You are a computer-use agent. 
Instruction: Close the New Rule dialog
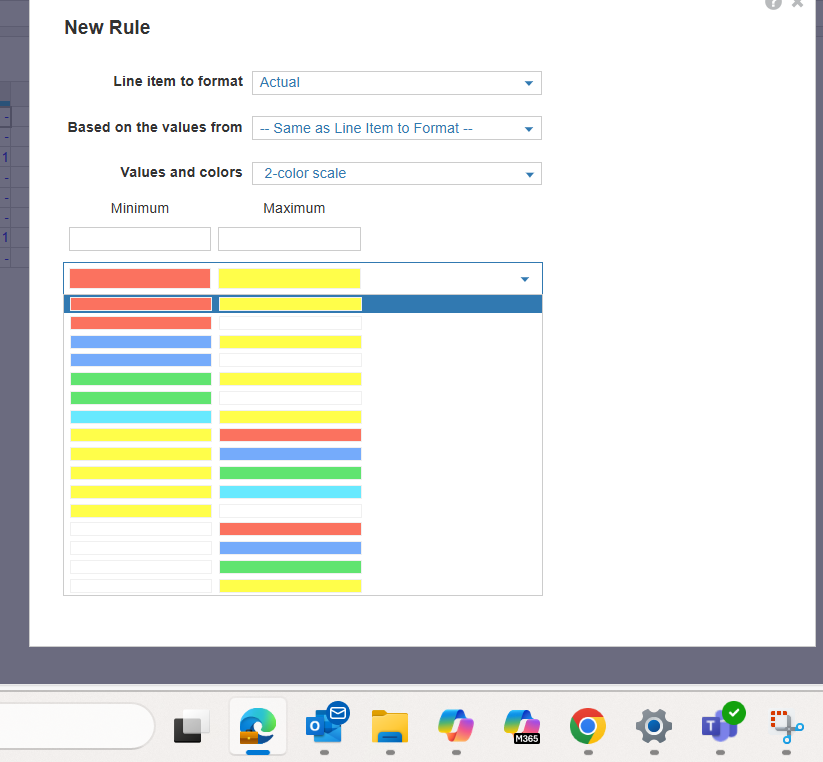click(797, 3)
